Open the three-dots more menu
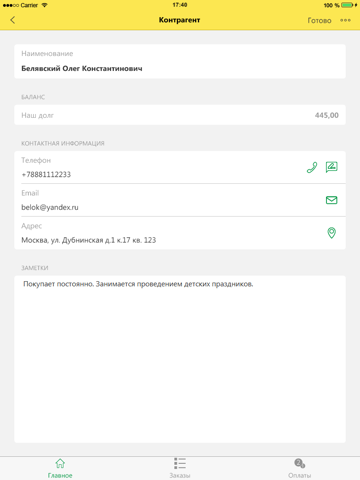 pyautogui.click(x=345, y=20)
